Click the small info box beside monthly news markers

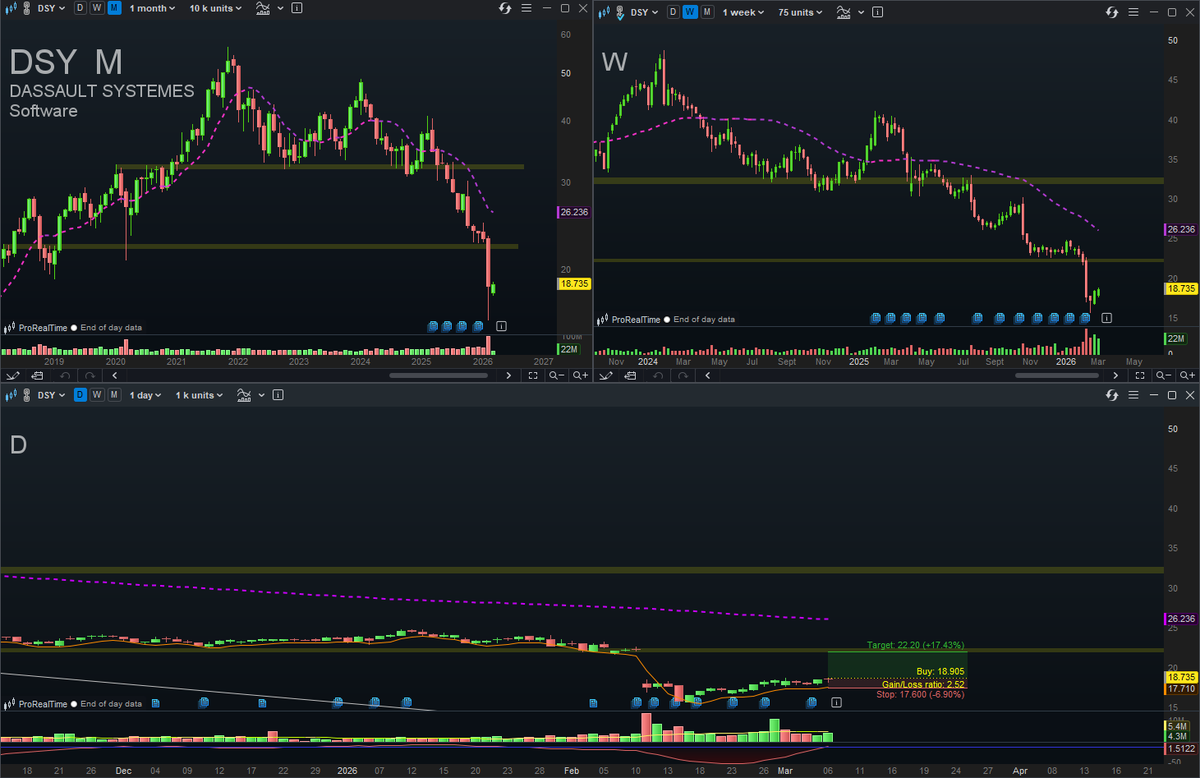tap(501, 325)
